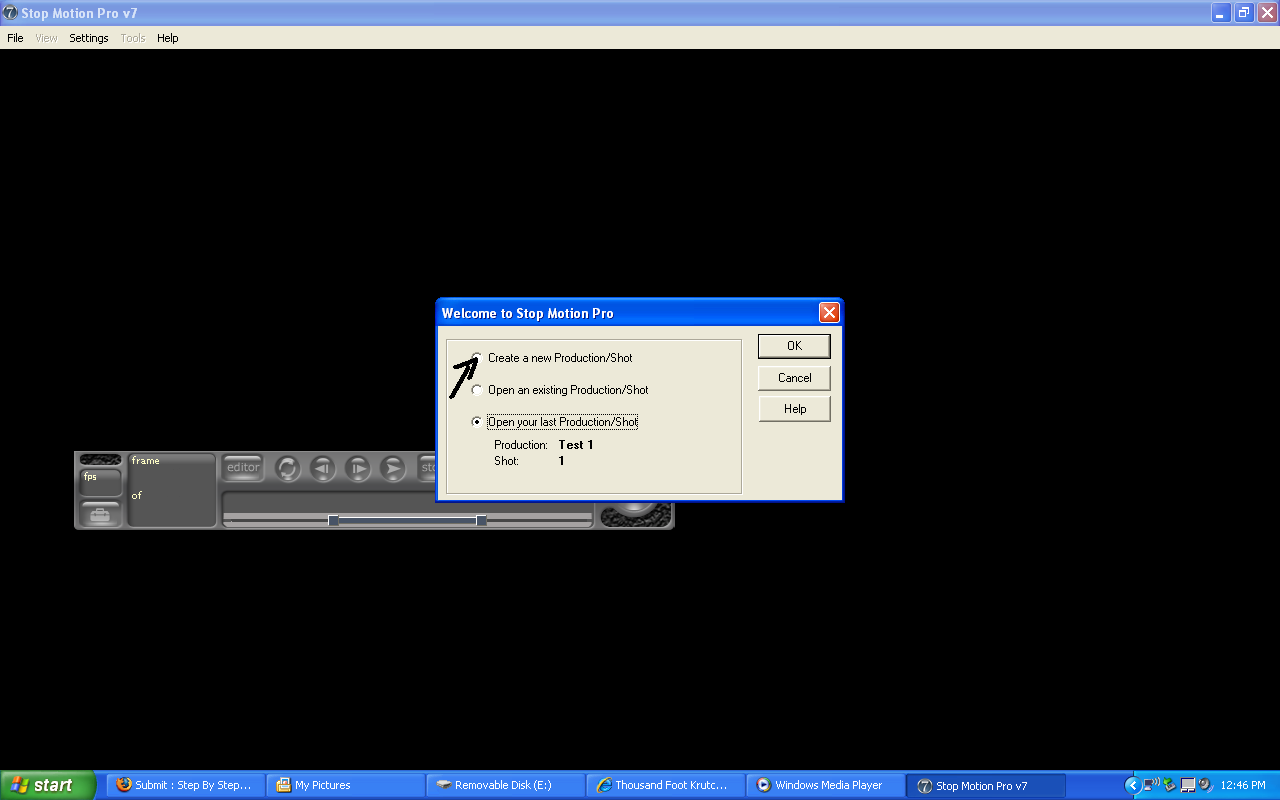1280x800 pixels.
Task: Expand hidden system tray icons
Action: 1132,785
